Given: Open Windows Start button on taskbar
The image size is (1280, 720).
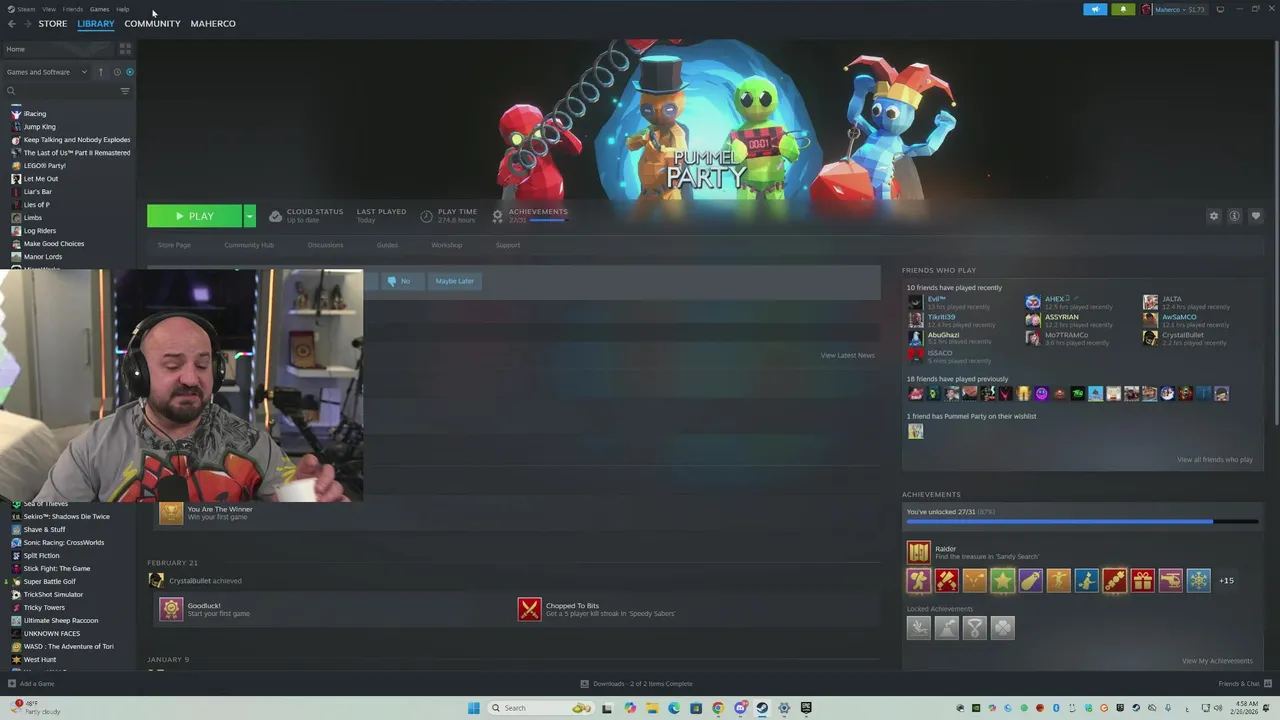Looking at the screenshot, I should coord(473,708).
